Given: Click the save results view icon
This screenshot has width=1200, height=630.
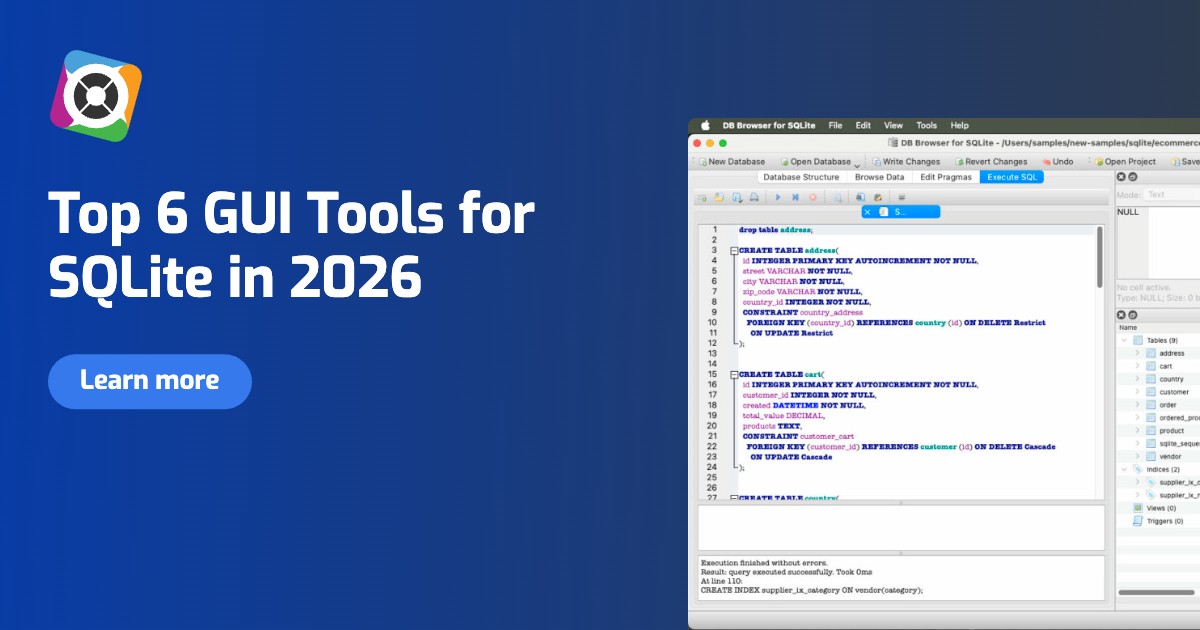Looking at the screenshot, I should (x=837, y=198).
